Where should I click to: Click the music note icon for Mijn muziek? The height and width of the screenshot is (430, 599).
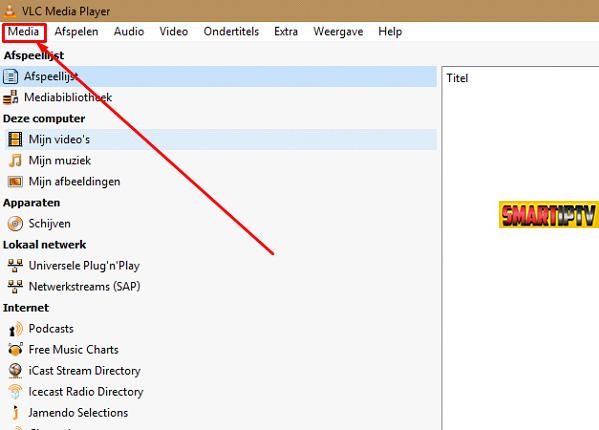click(x=15, y=160)
